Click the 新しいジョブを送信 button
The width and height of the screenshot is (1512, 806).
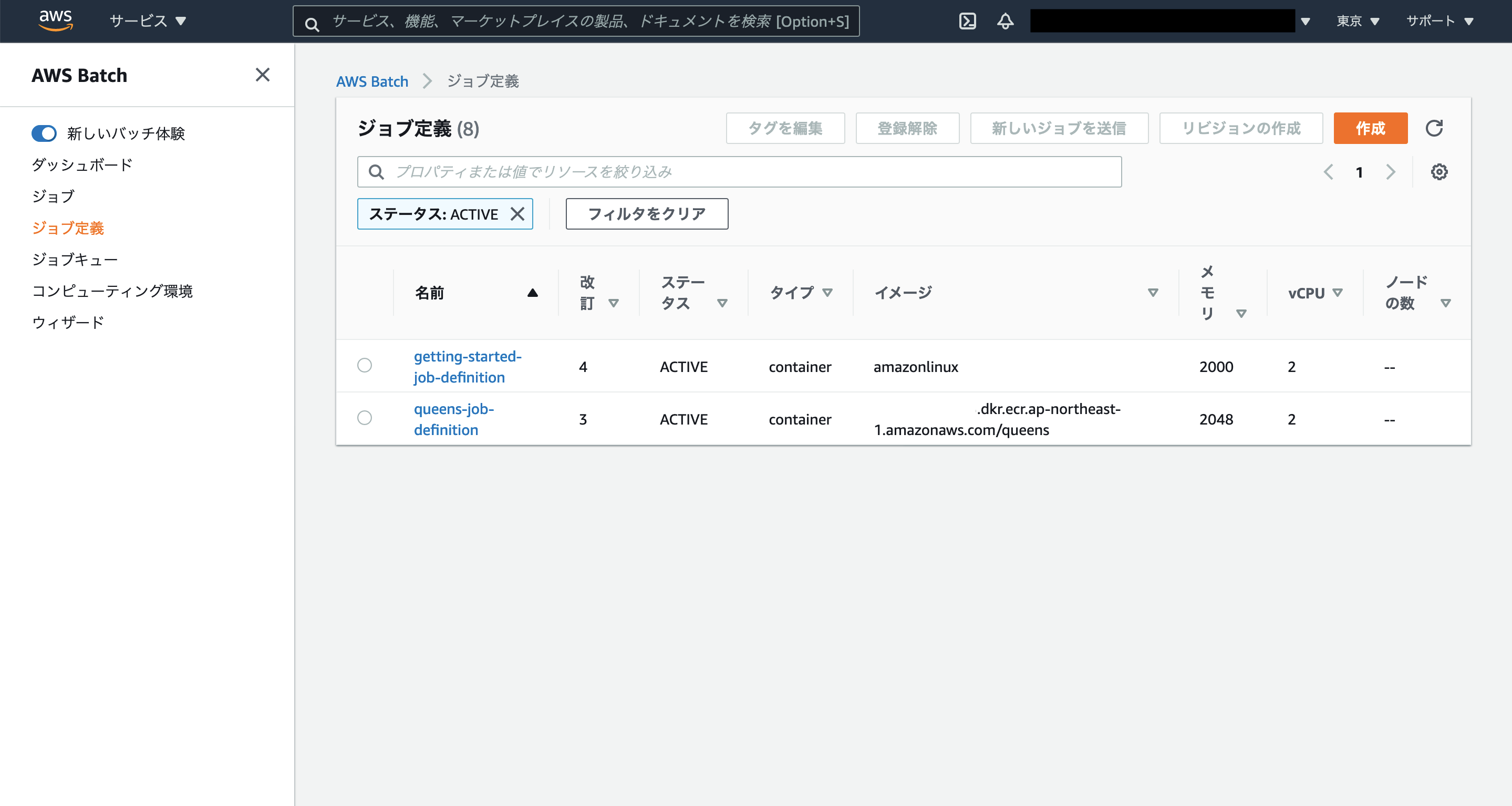1059,128
